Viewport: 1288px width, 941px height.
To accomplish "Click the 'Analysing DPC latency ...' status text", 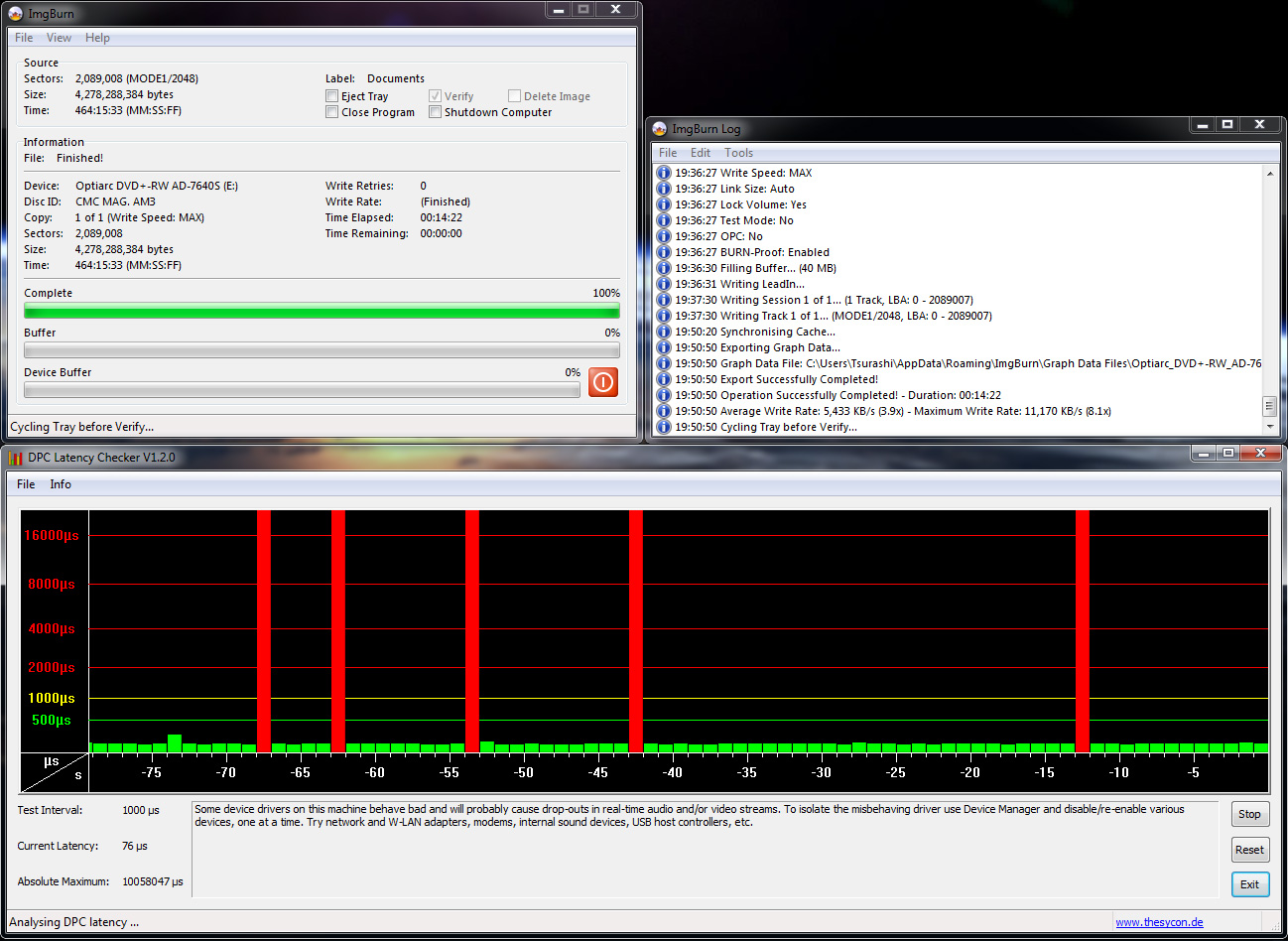I will (x=74, y=922).
